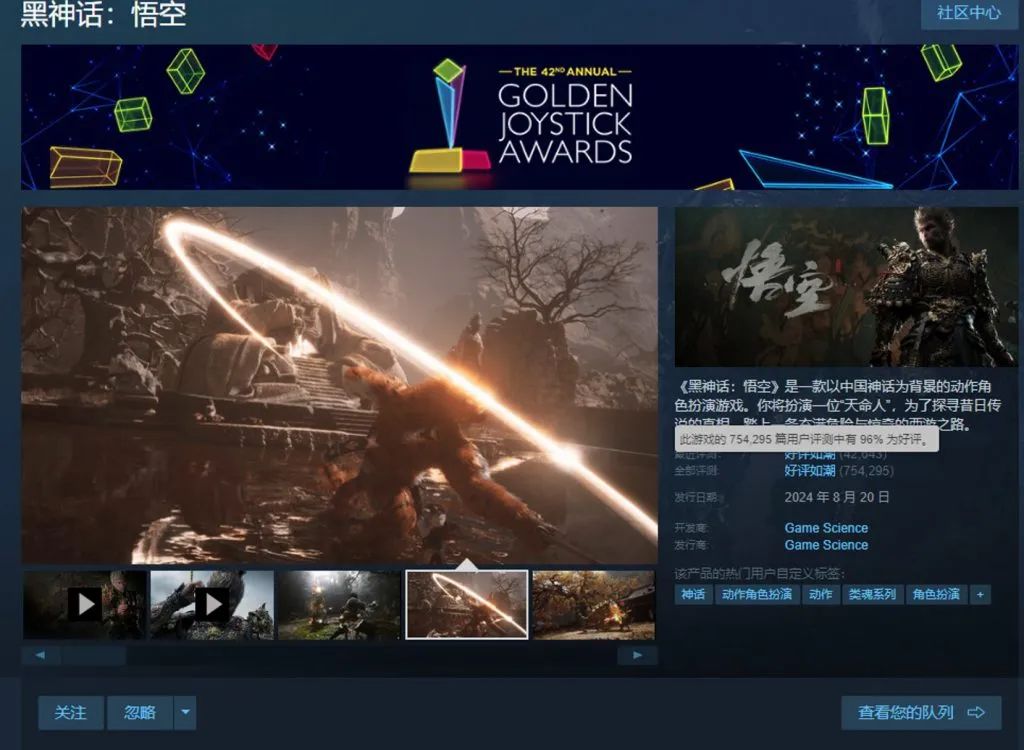1024x750 pixels.
Task: Open the Game Science publisher link
Action: (826, 545)
